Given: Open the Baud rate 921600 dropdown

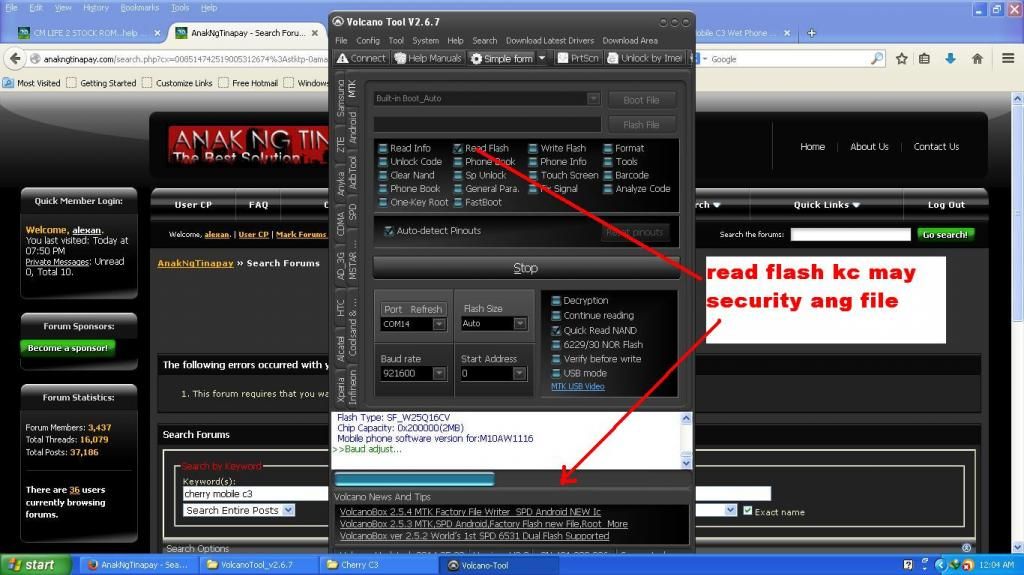Looking at the screenshot, I should click(x=438, y=373).
